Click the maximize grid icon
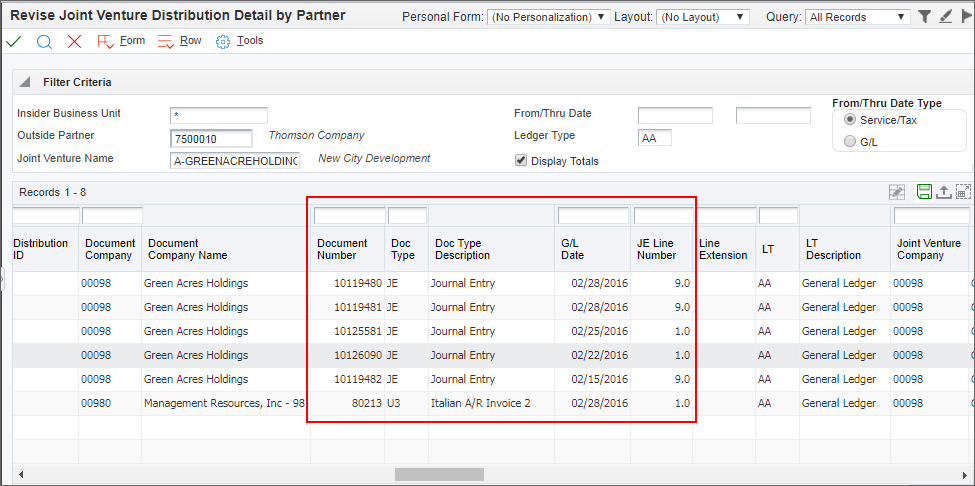This screenshot has width=975, height=486. point(963,192)
